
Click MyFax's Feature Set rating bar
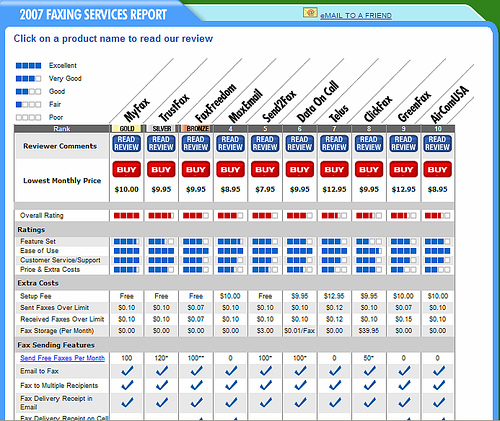pyautogui.click(x=127, y=241)
